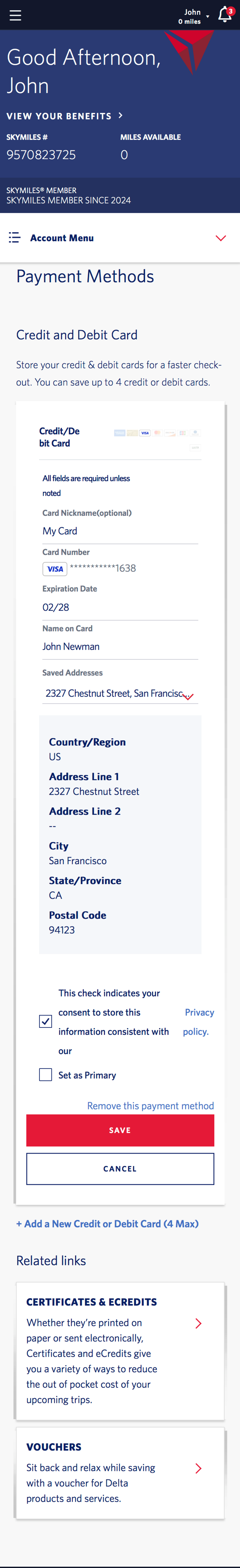Save the credit card details
The height and width of the screenshot is (1568, 240).
[x=119, y=1130]
